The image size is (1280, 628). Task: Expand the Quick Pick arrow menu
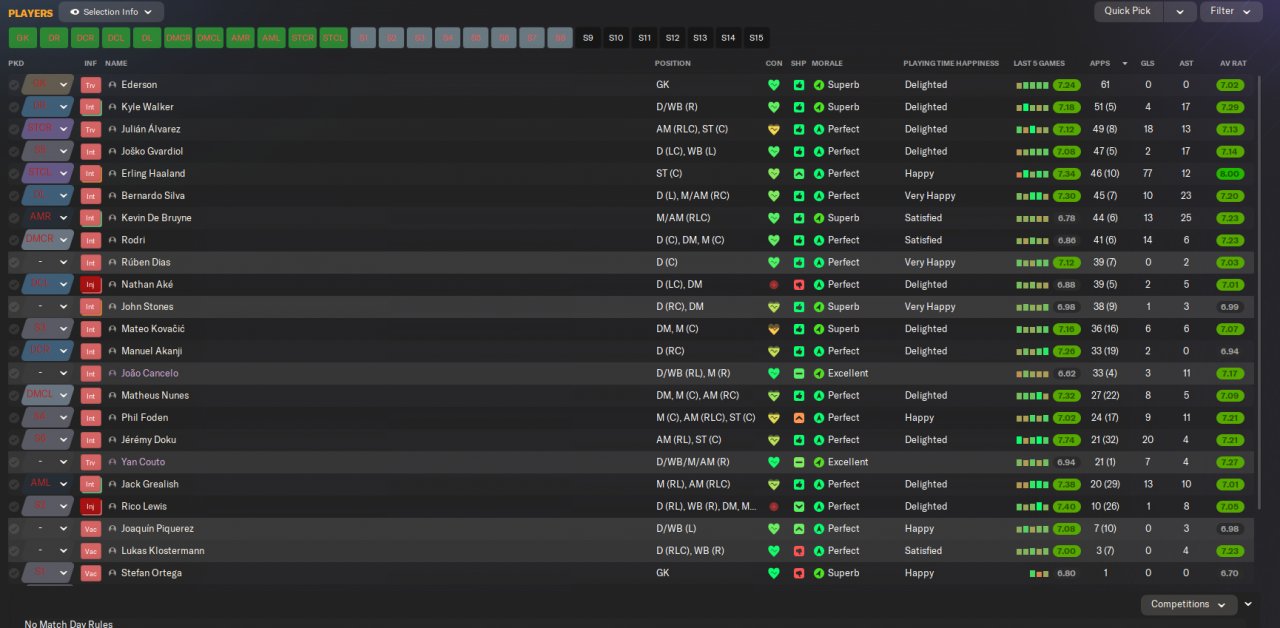click(1180, 12)
